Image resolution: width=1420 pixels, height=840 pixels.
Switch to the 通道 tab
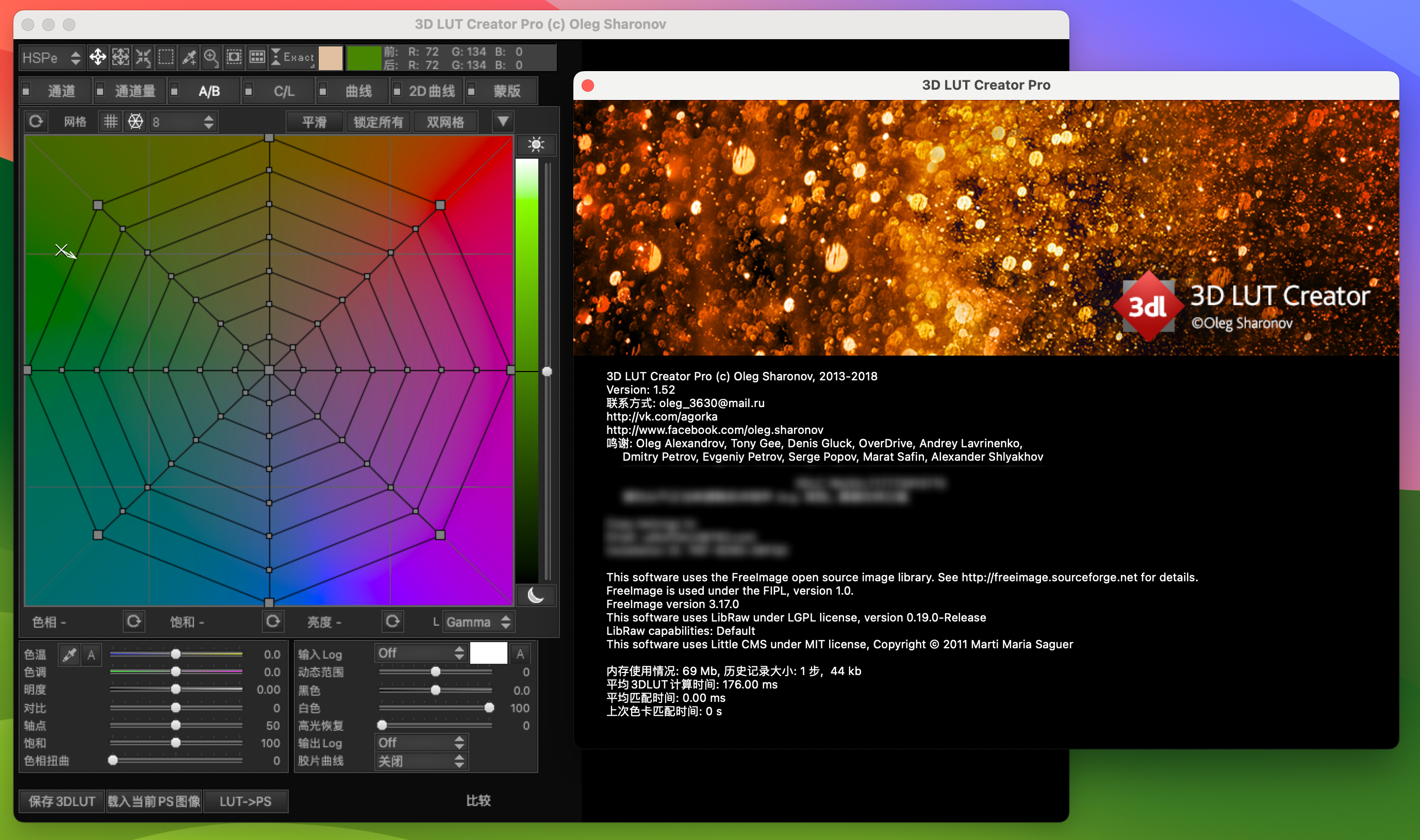tap(56, 91)
